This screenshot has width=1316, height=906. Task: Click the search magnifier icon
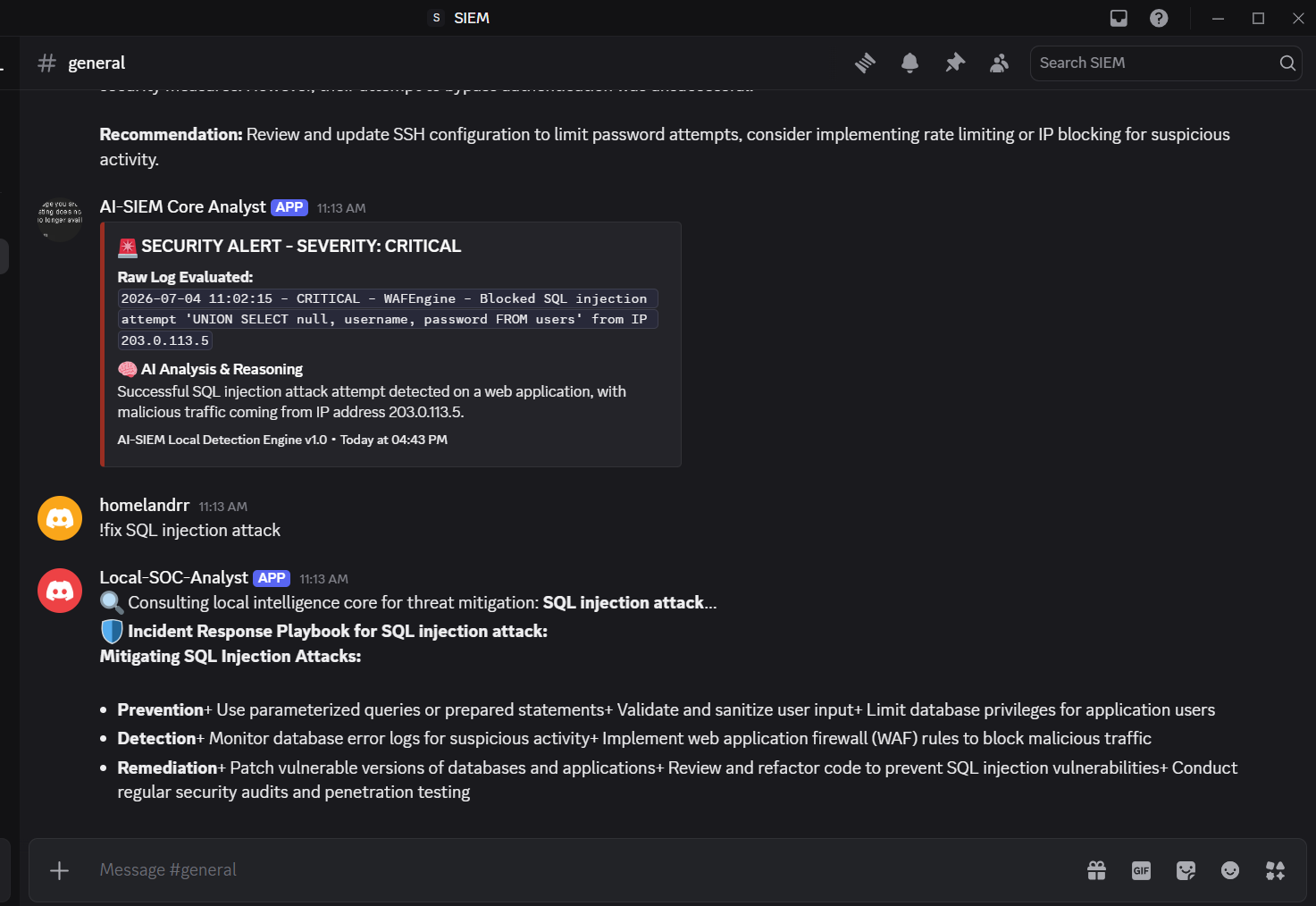pos(1287,63)
